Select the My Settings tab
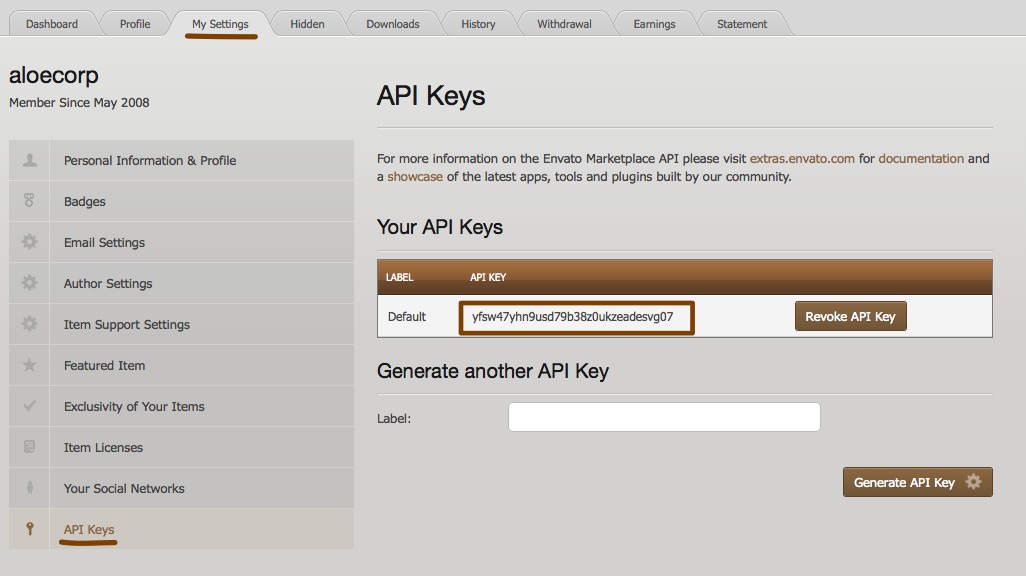This screenshot has height=576, width=1026. tap(221, 24)
